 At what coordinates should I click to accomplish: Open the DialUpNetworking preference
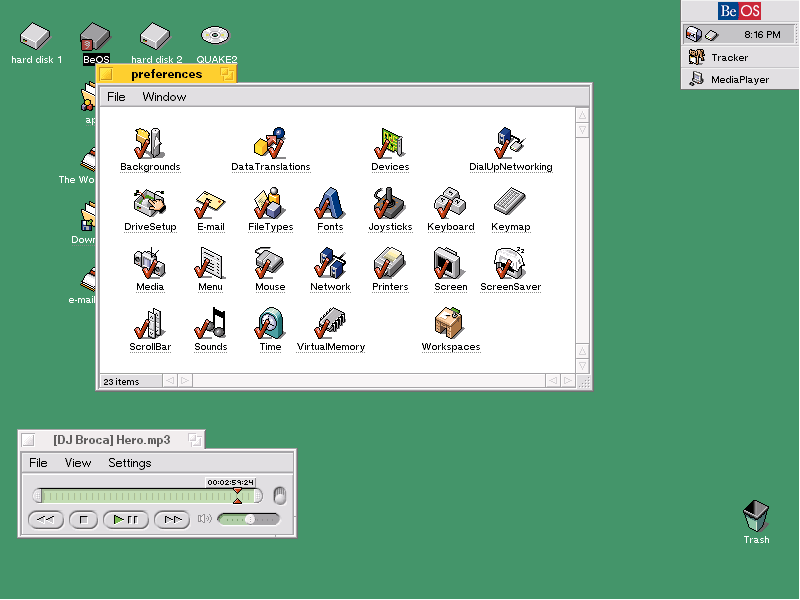[x=510, y=145]
